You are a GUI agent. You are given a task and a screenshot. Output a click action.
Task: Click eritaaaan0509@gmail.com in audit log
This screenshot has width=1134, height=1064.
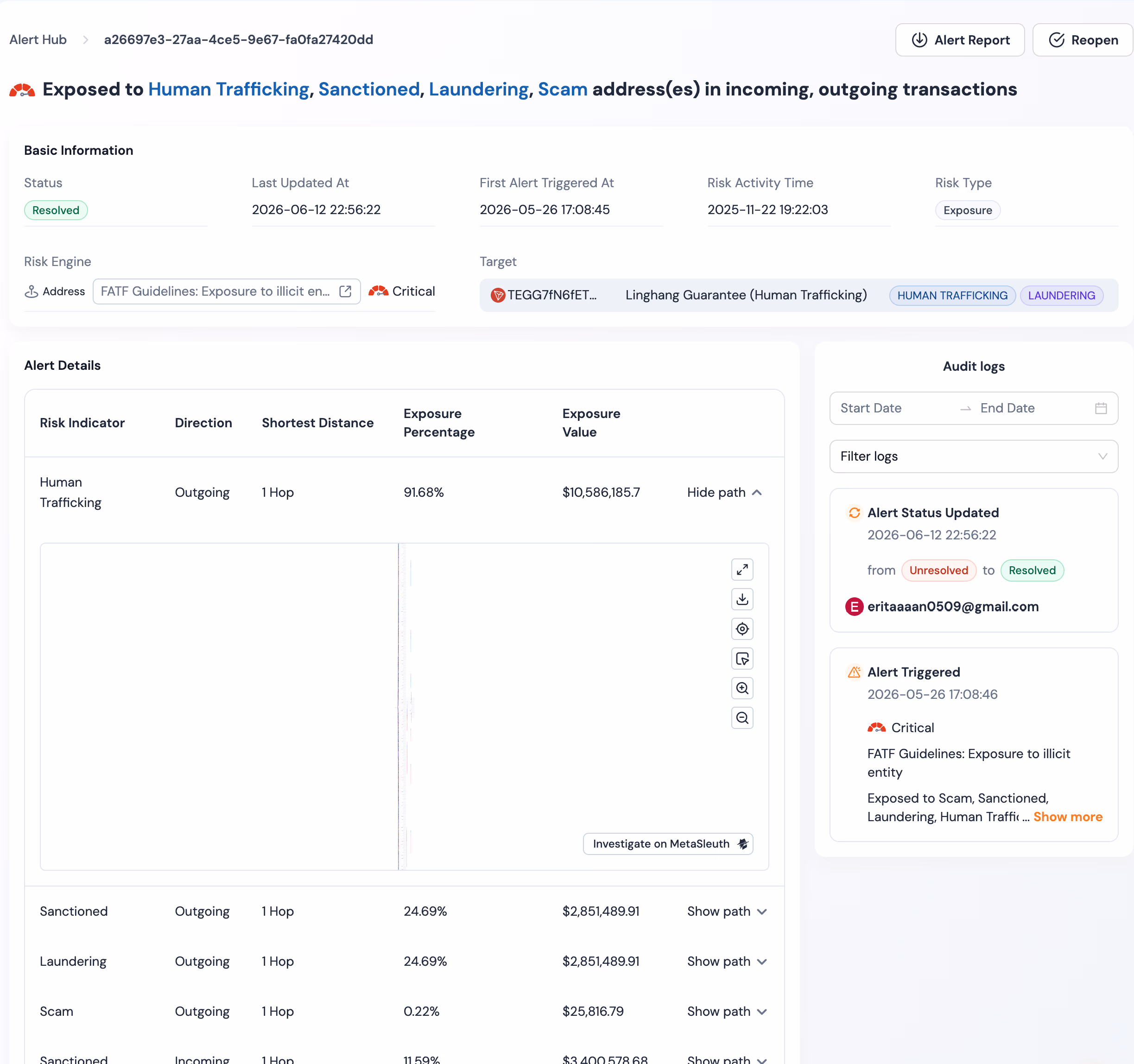953,607
